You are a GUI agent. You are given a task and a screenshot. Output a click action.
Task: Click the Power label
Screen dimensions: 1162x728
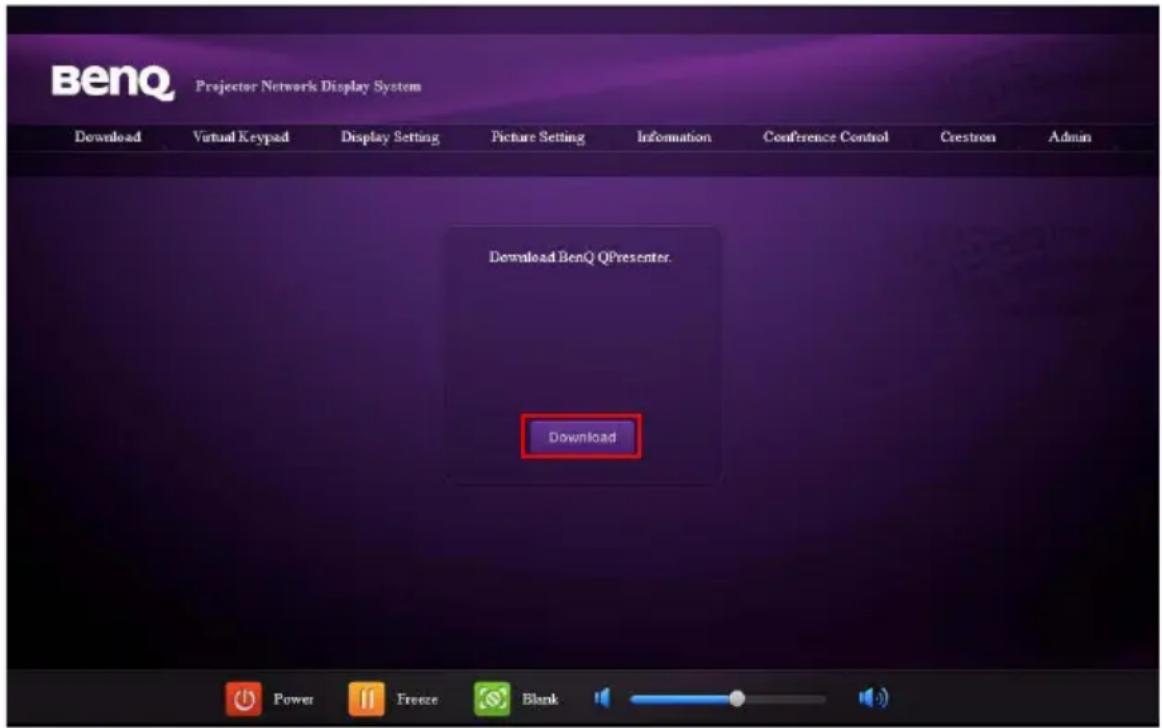tap(293, 699)
